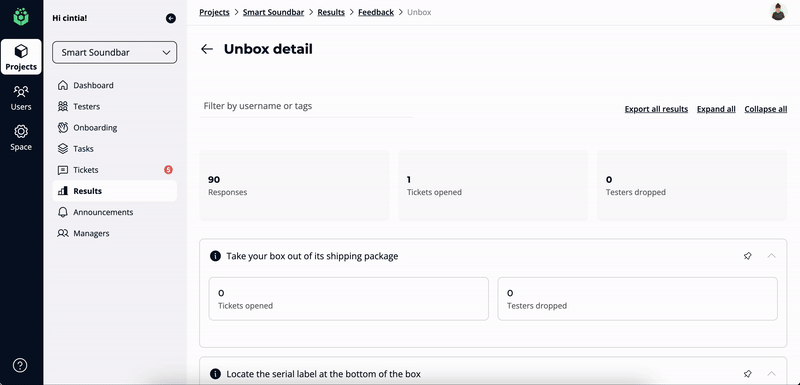Click the Results bar chart icon
Image resolution: width=800 pixels, height=385 pixels.
coord(63,191)
